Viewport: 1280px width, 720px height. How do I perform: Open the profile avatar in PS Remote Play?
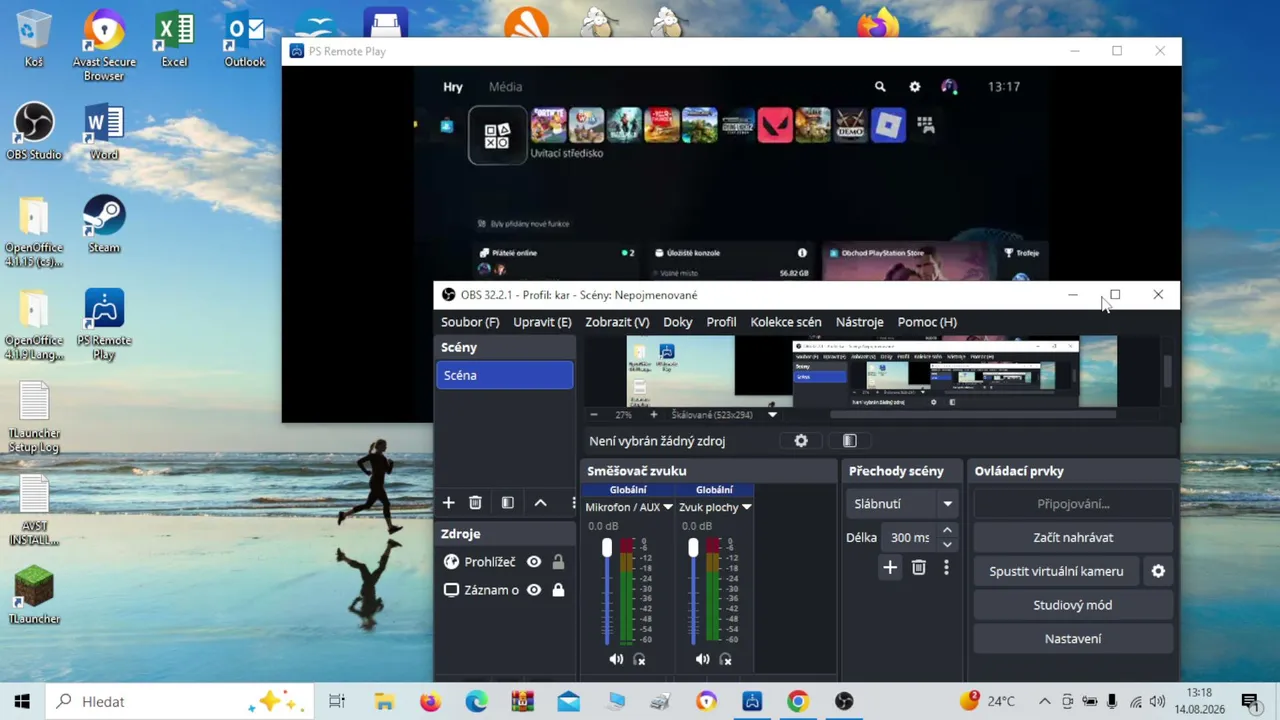click(x=949, y=87)
